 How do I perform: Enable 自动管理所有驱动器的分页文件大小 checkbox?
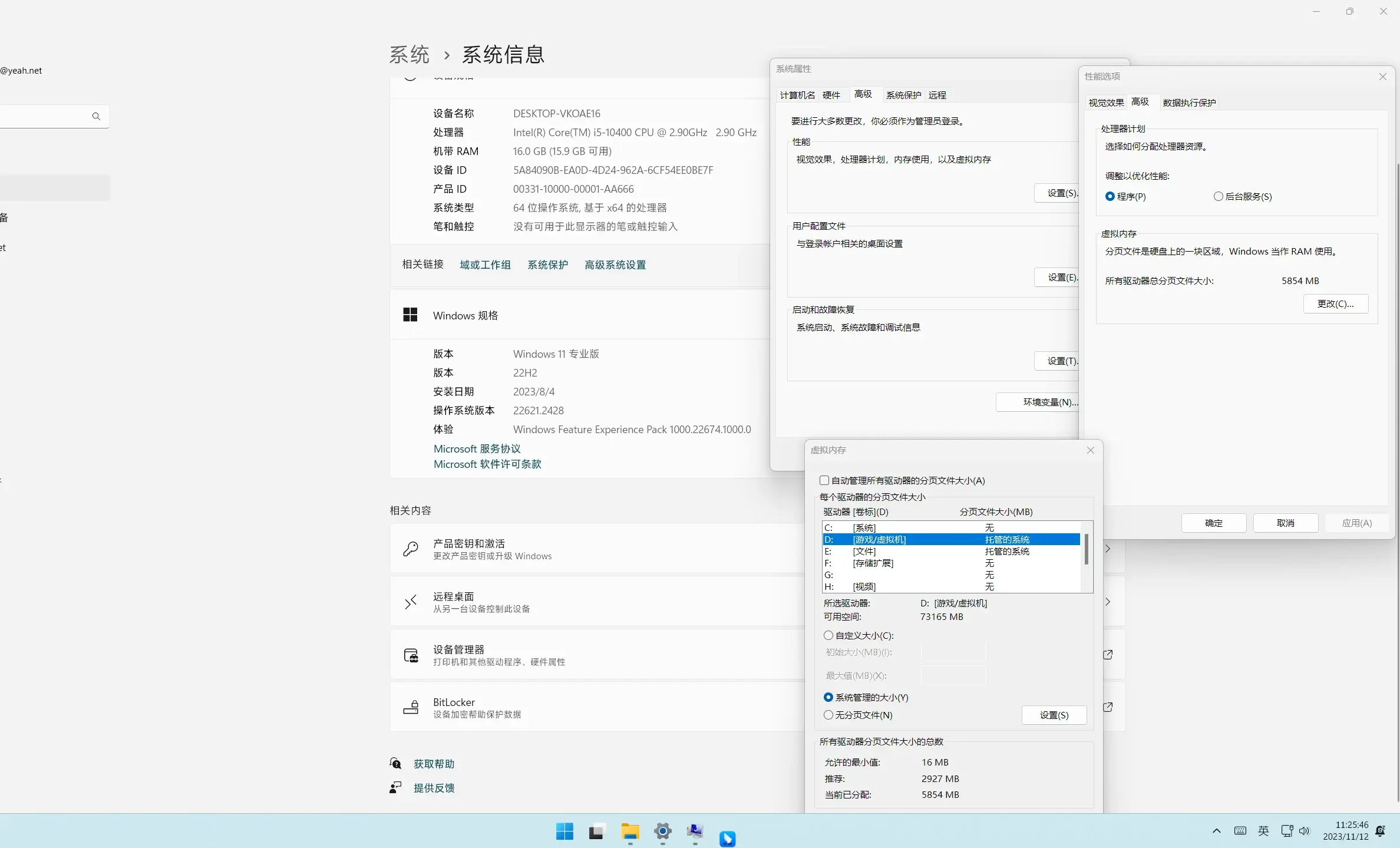point(824,480)
